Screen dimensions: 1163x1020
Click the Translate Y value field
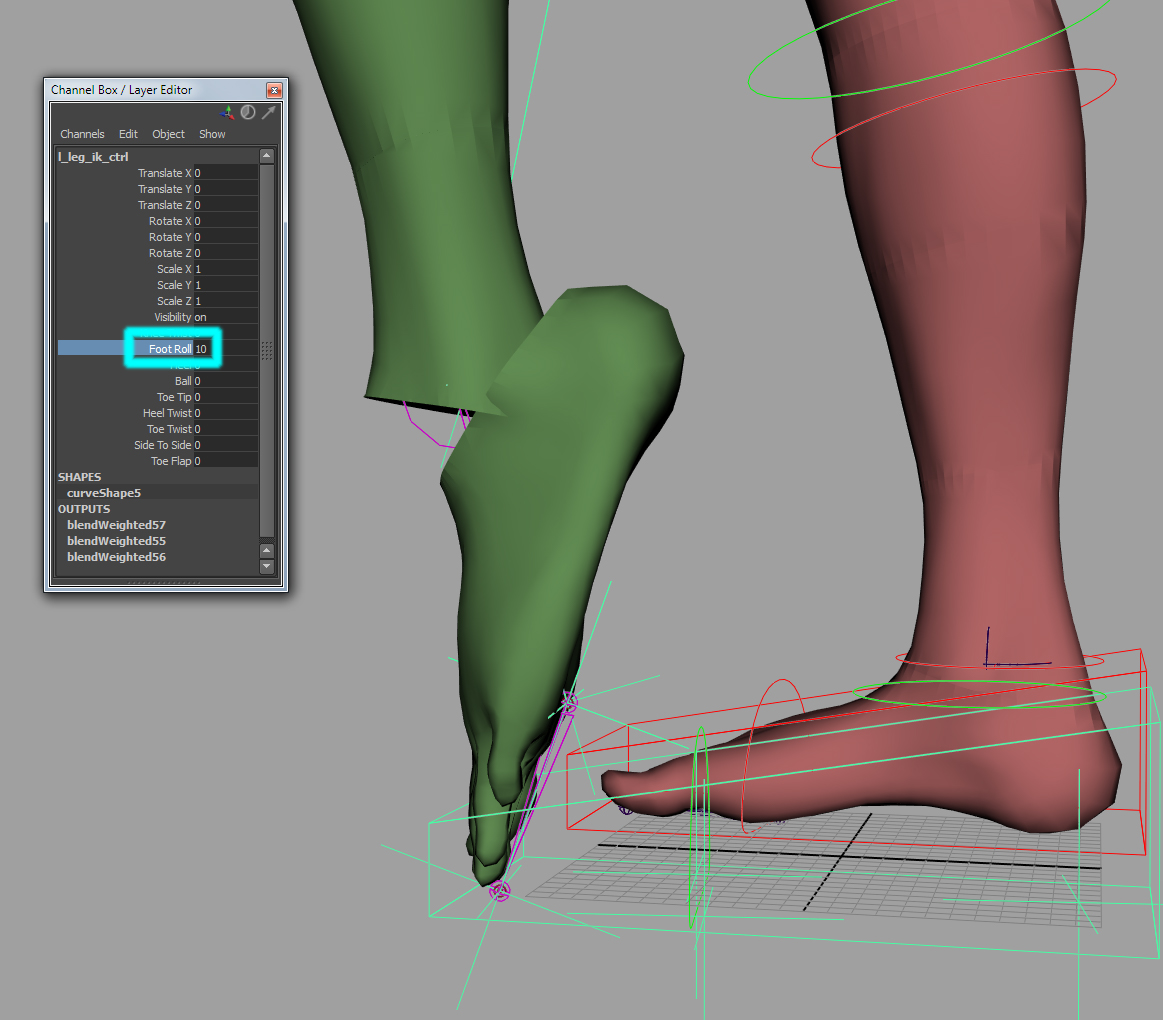(x=225, y=189)
